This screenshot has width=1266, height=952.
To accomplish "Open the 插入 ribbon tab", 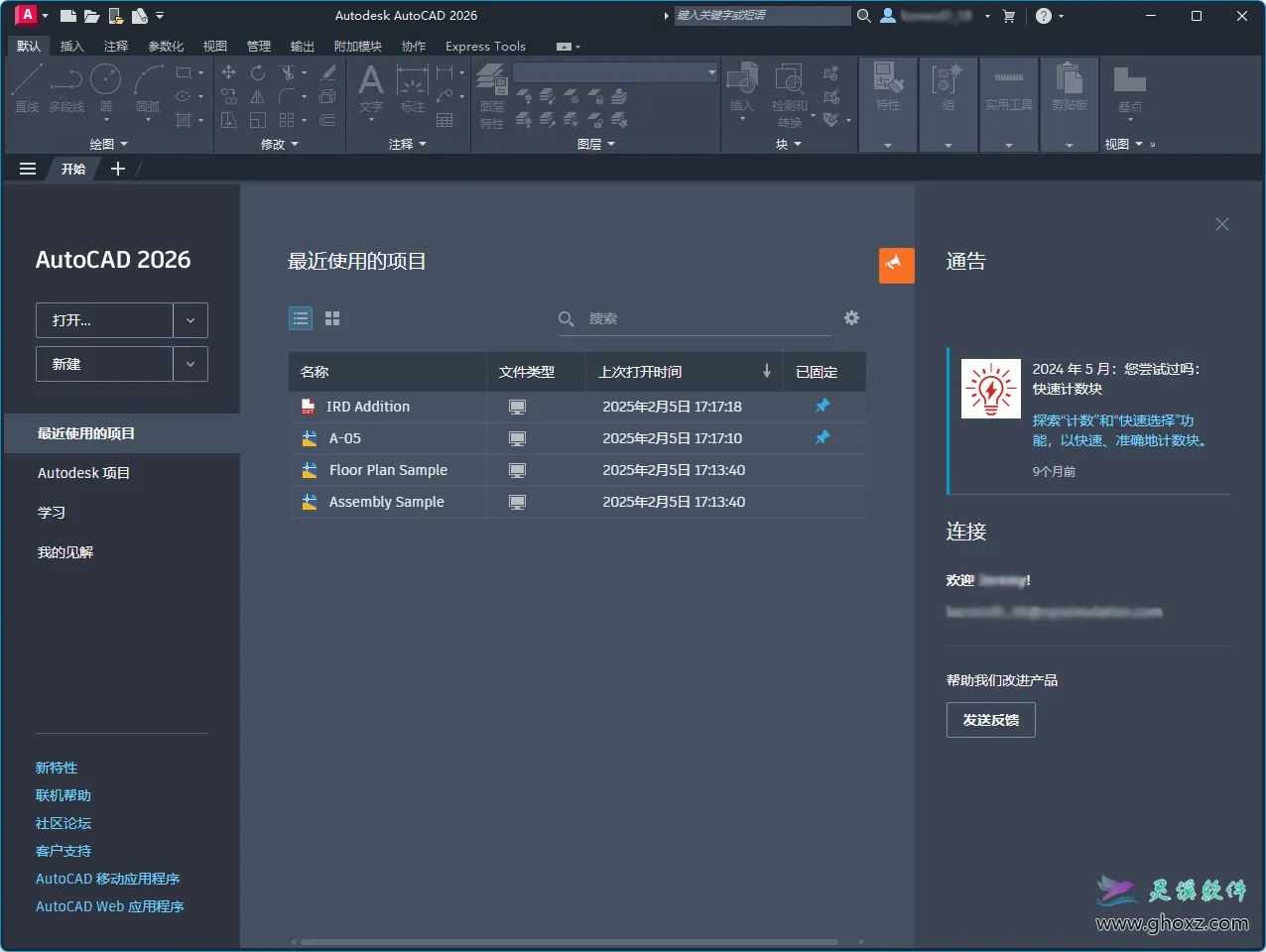I will click(x=71, y=47).
